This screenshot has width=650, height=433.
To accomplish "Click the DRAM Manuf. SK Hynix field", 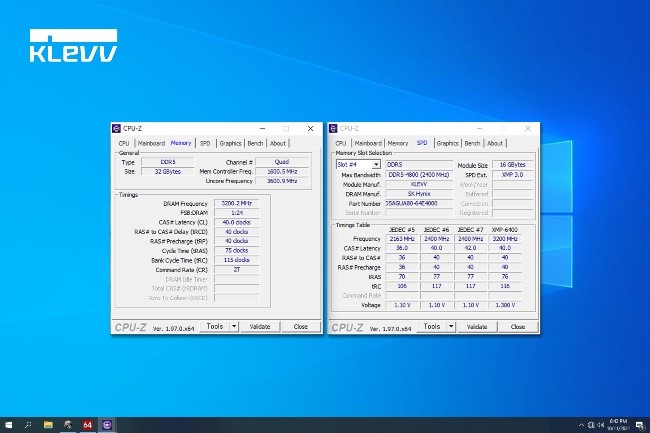I will pyautogui.click(x=419, y=194).
